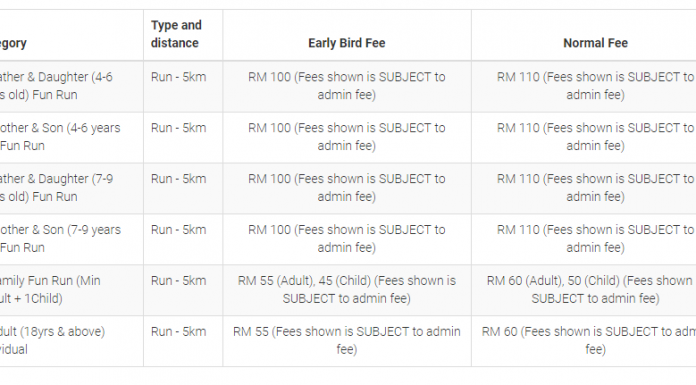This screenshot has height=385, width=696.
Task: Click the Normal Fee column header
Action: (595, 43)
